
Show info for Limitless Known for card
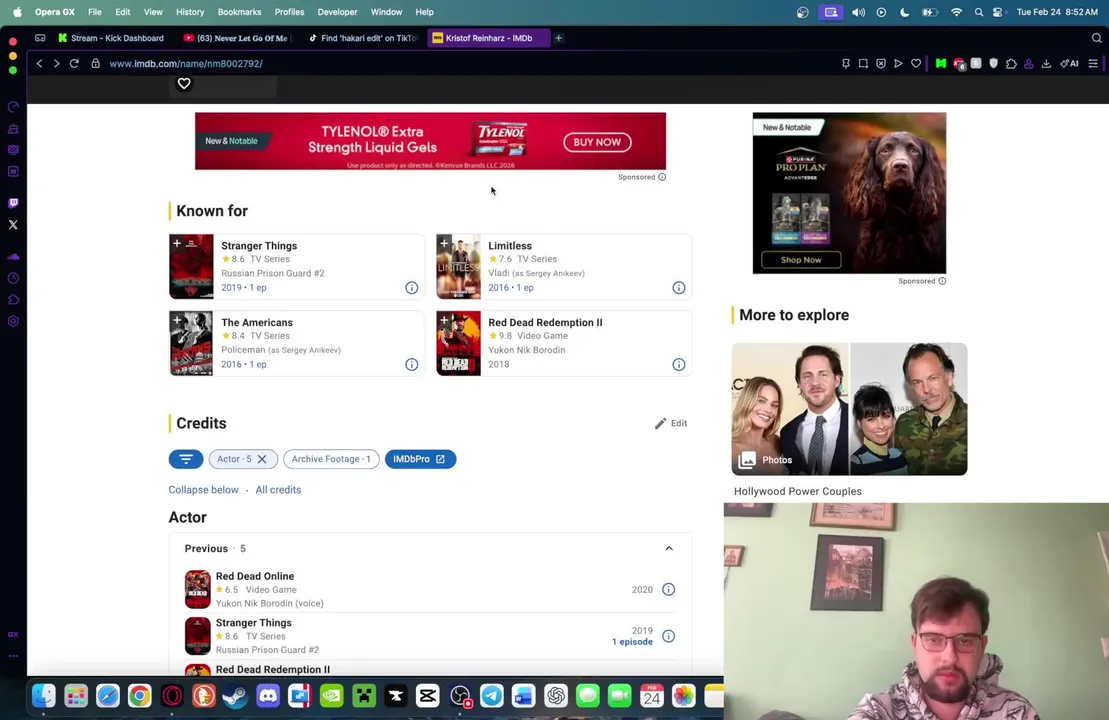(x=678, y=288)
